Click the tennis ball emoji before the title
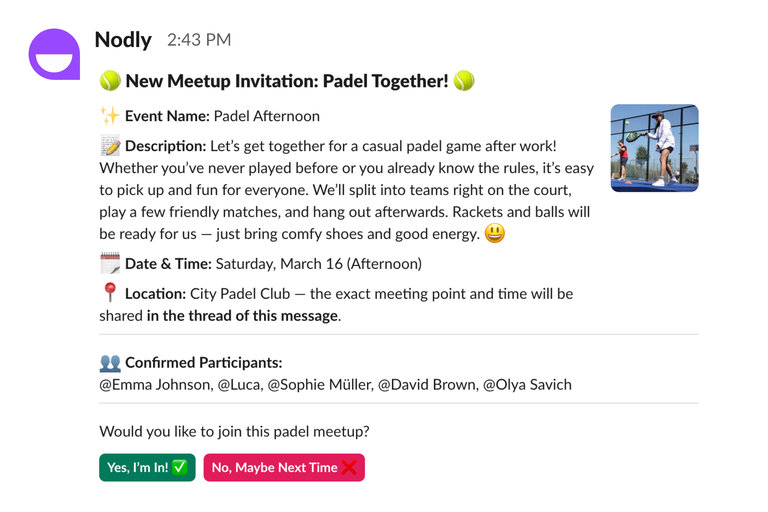The width and height of the screenshot is (768, 512). [x=110, y=81]
